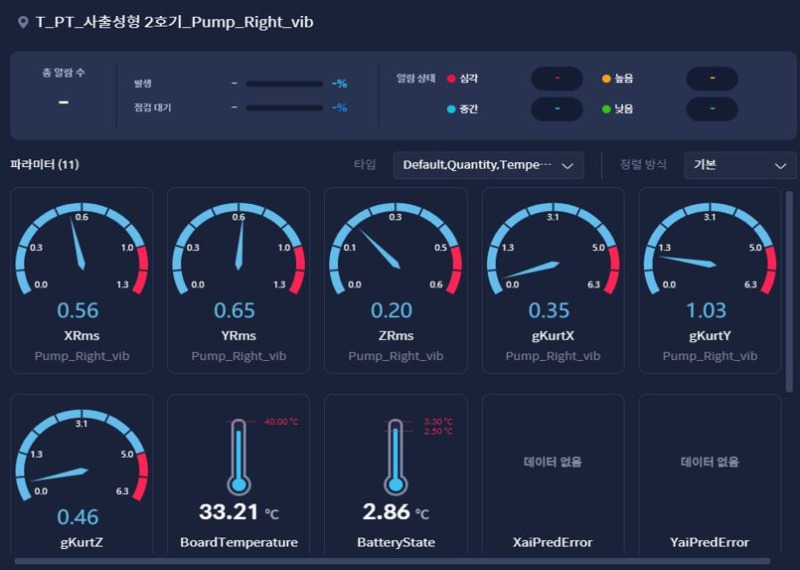Open the YaiPredError card with no data

710,475
